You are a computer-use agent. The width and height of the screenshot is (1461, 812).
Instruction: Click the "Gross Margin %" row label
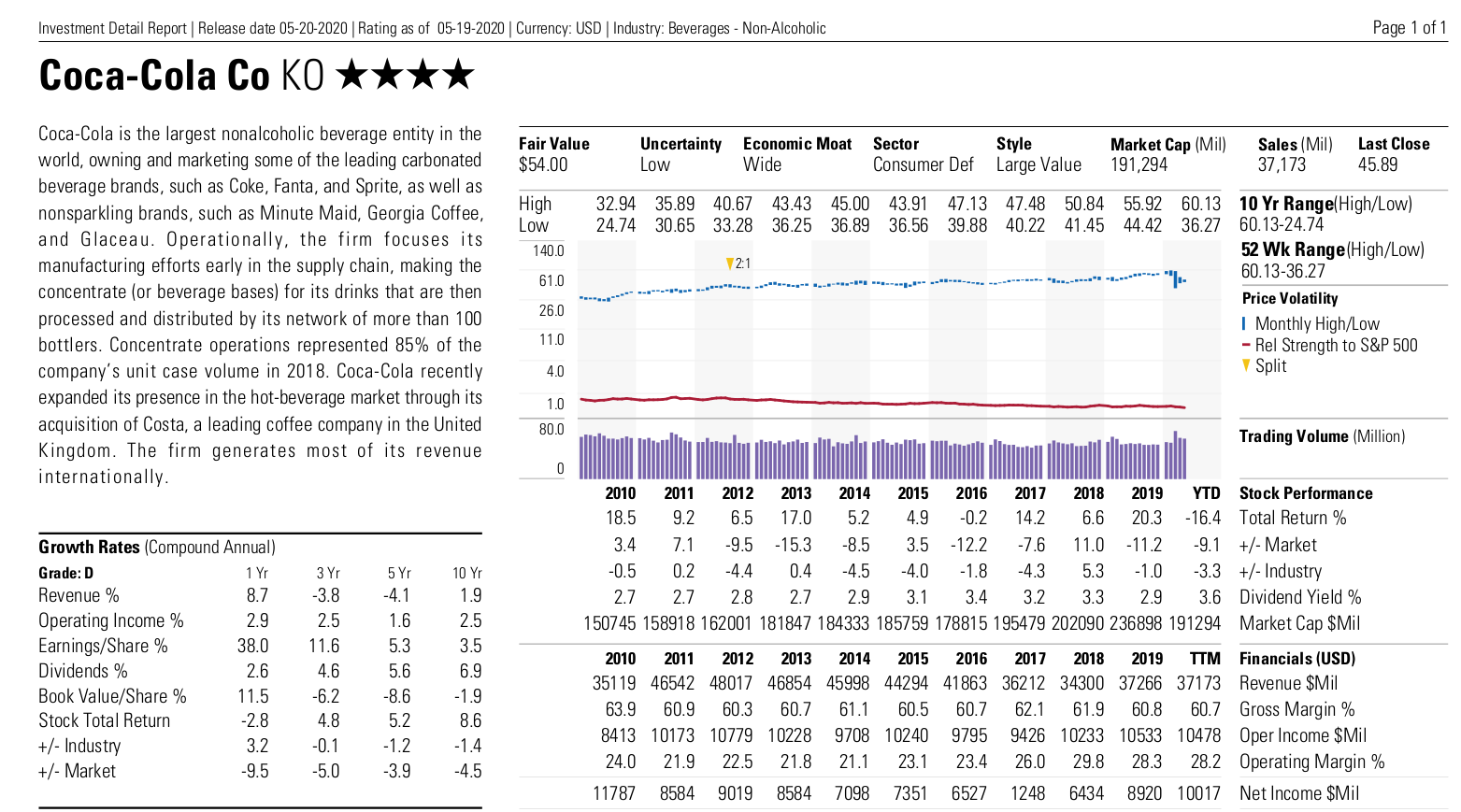click(1297, 709)
